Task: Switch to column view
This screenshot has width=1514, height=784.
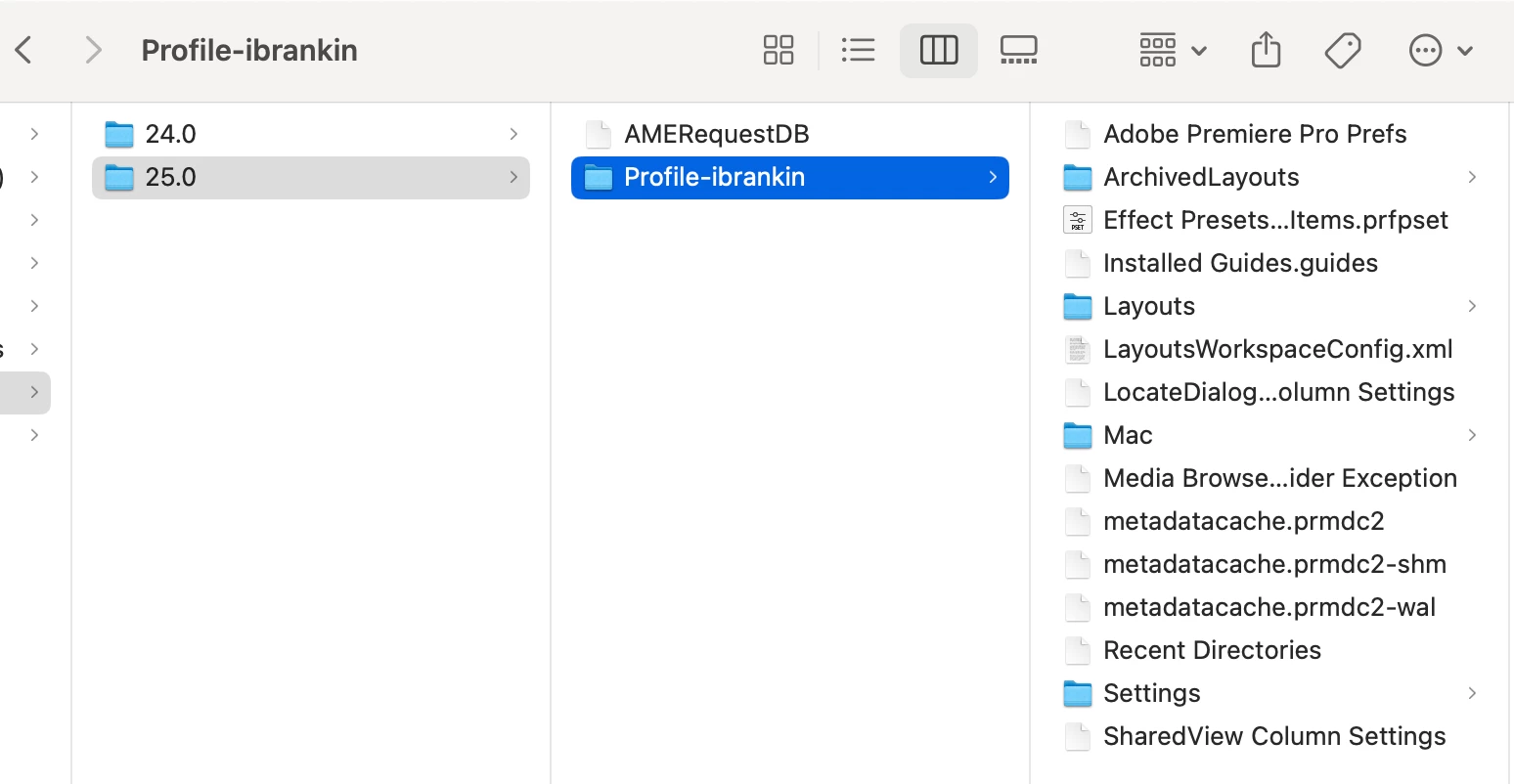Action: pos(939,50)
